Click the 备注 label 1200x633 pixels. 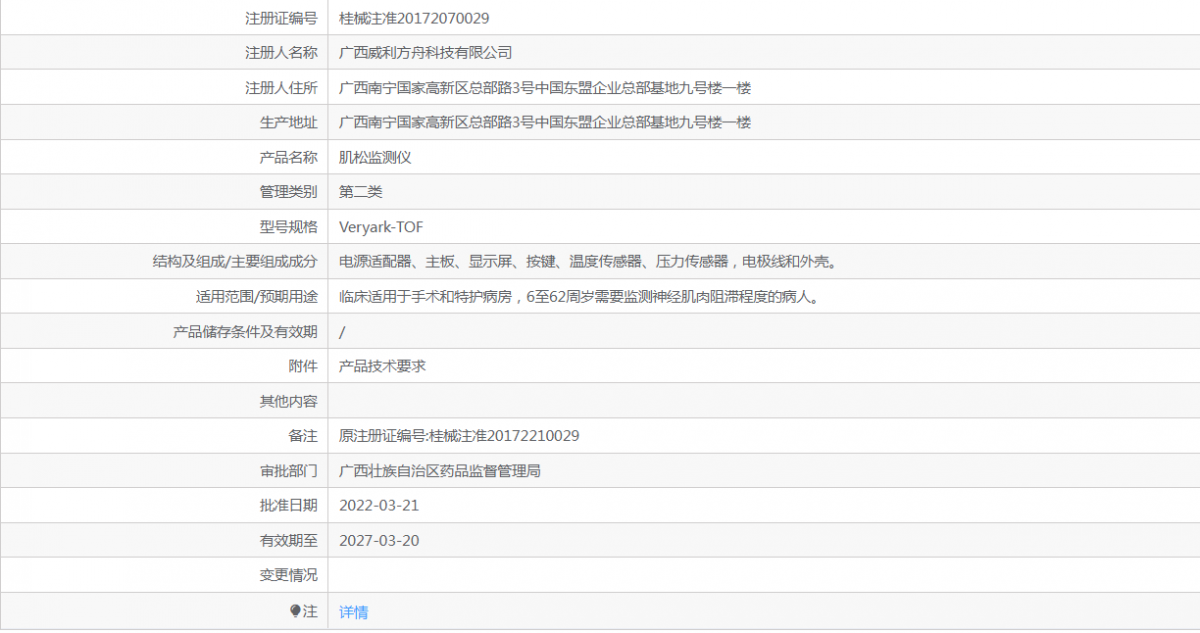303,436
